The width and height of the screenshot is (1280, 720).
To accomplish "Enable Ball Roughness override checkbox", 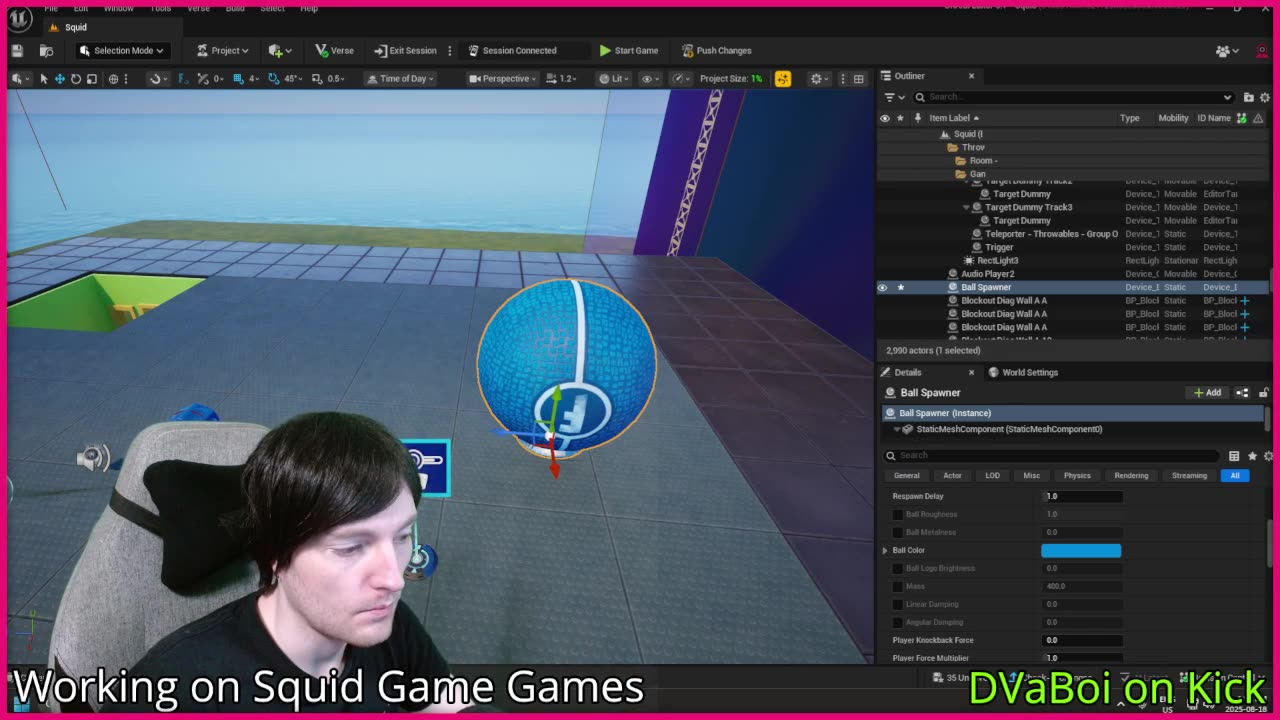I will (898, 514).
